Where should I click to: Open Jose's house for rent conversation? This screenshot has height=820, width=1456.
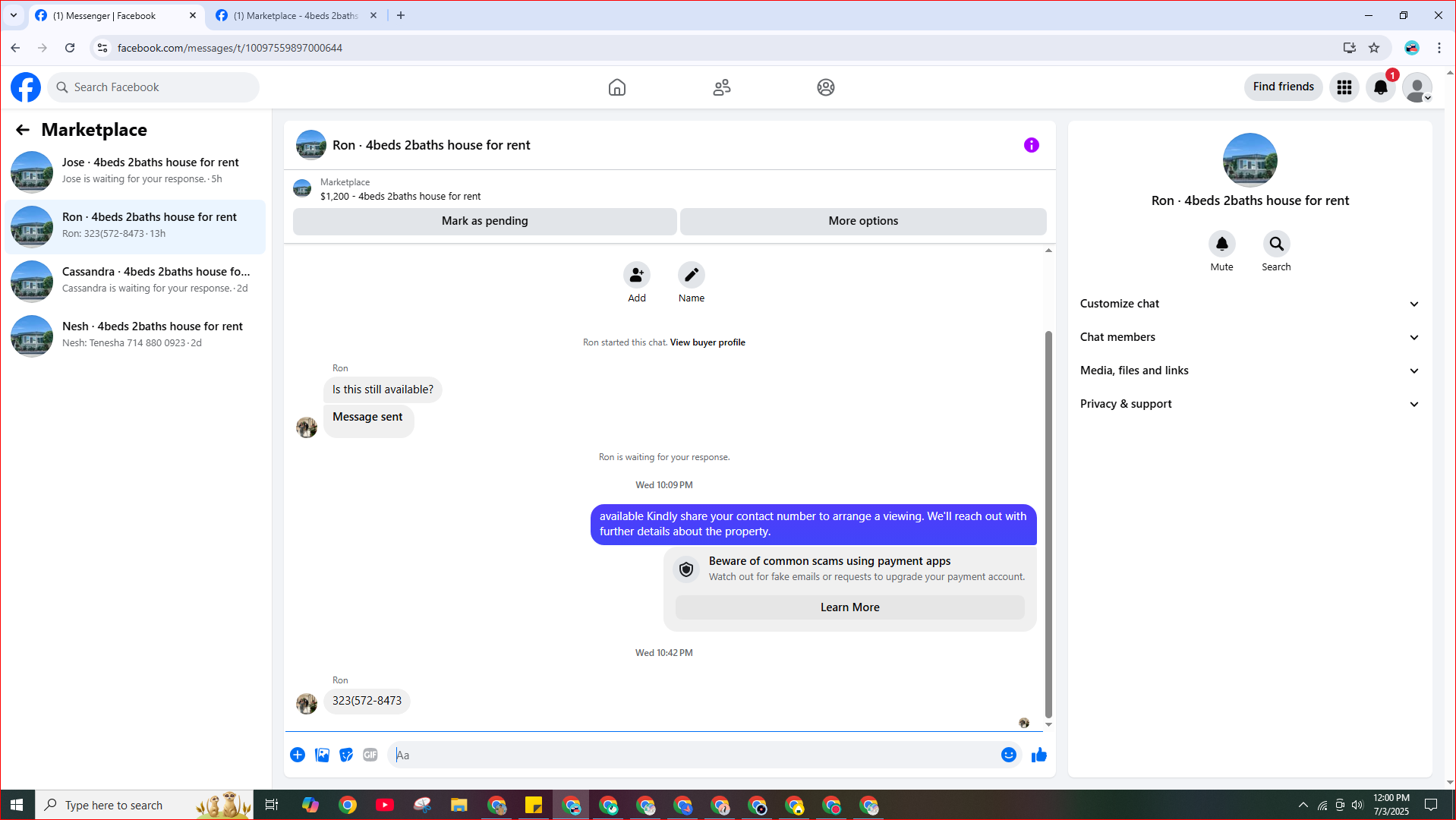point(135,172)
